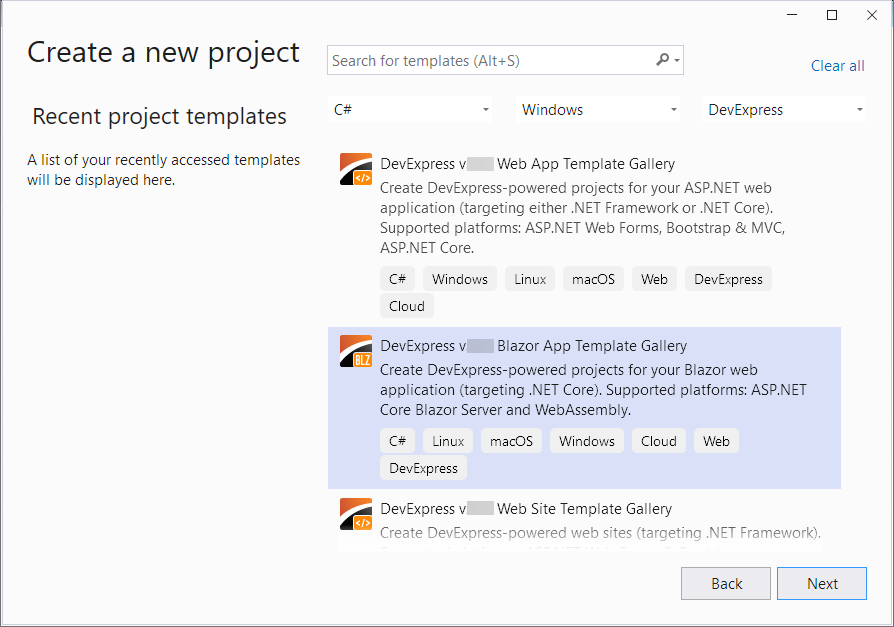Click the search magnifier icon
This screenshot has width=894, height=627.
[x=664, y=60]
